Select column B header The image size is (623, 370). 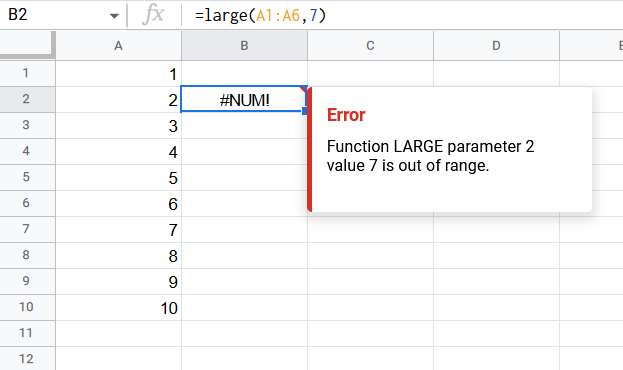click(x=244, y=46)
